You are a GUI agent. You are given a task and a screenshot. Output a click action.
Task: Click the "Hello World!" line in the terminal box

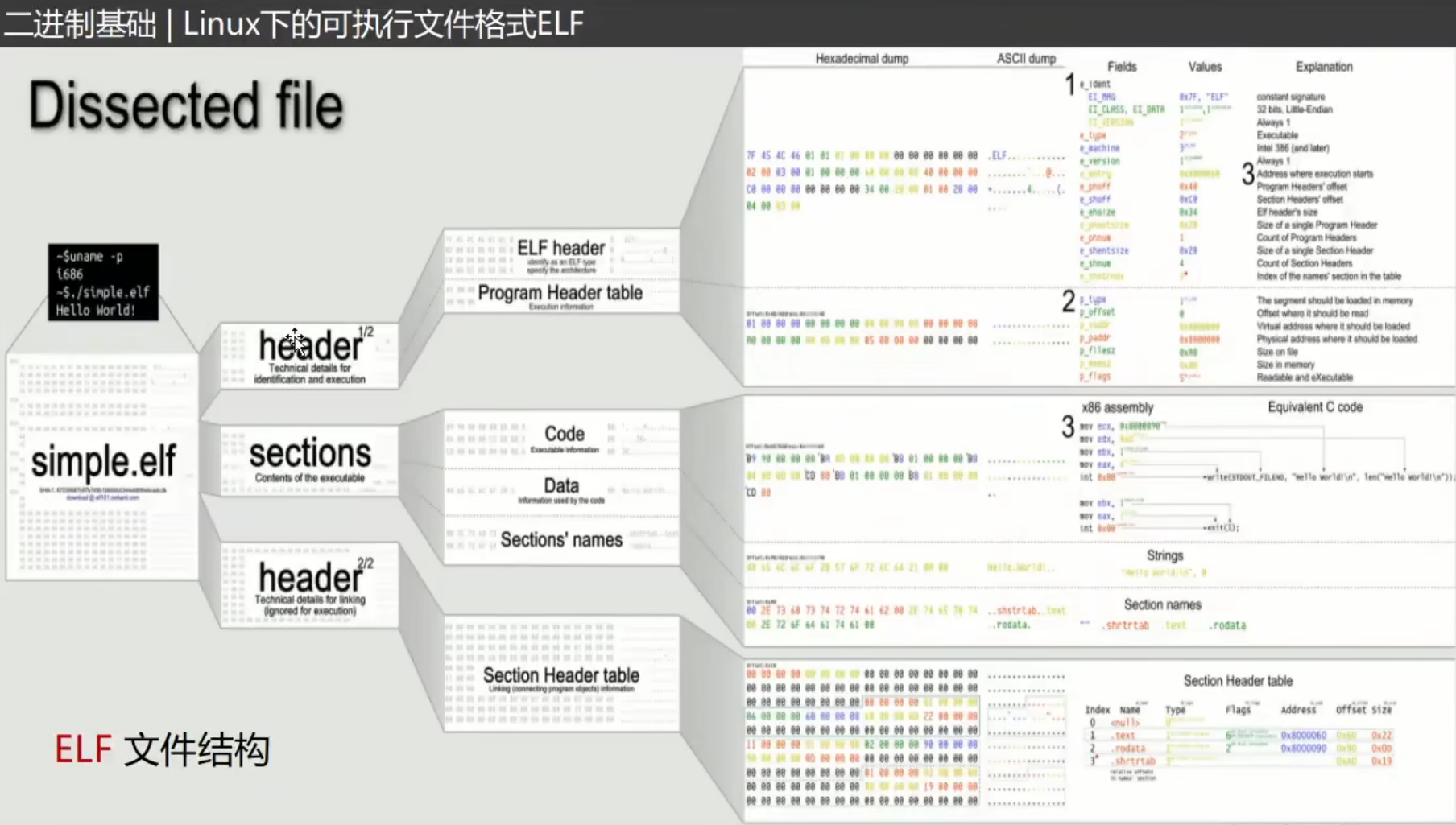(x=95, y=310)
